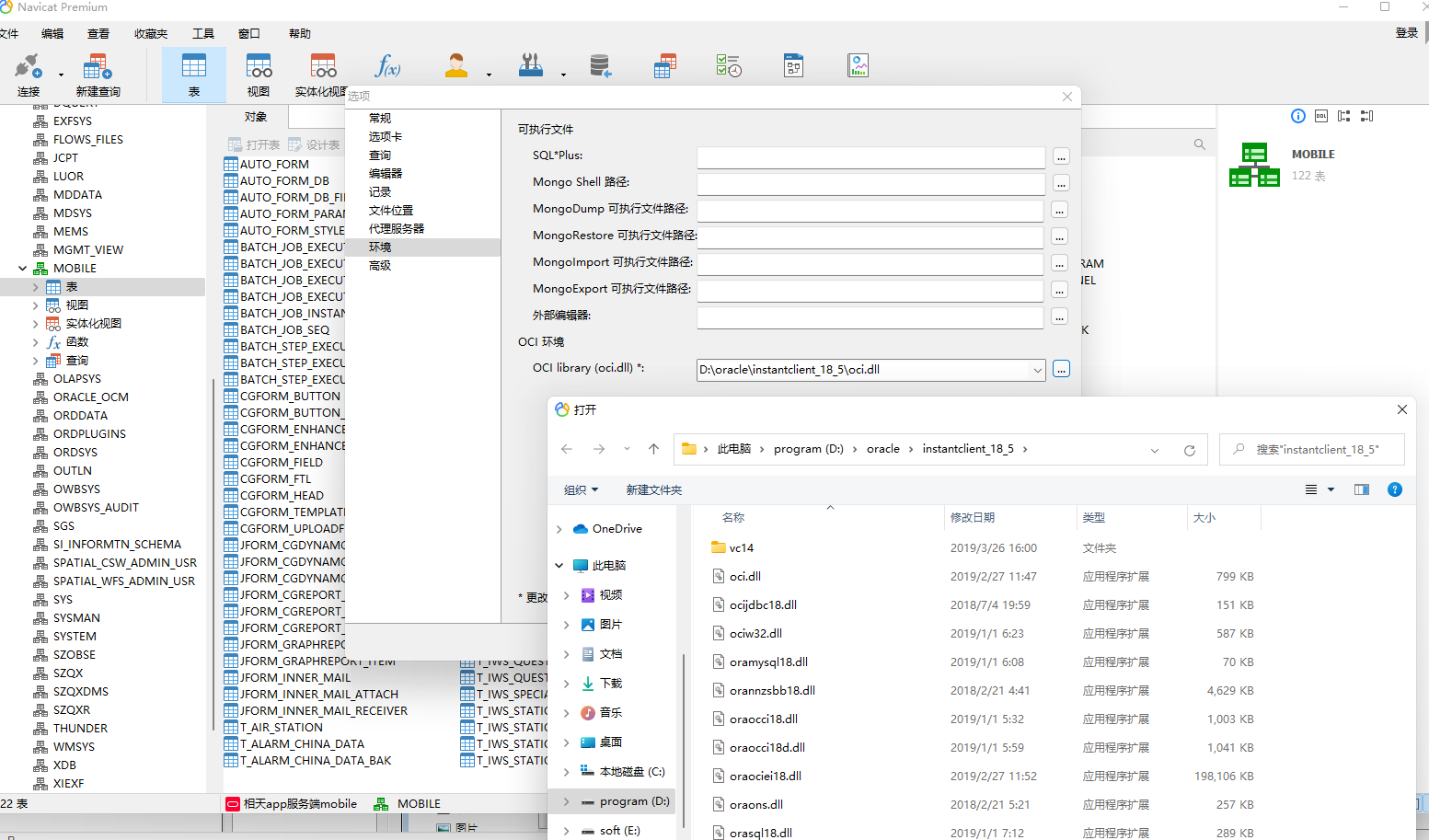Go up one folder in file dialog

(x=653, y=449)
